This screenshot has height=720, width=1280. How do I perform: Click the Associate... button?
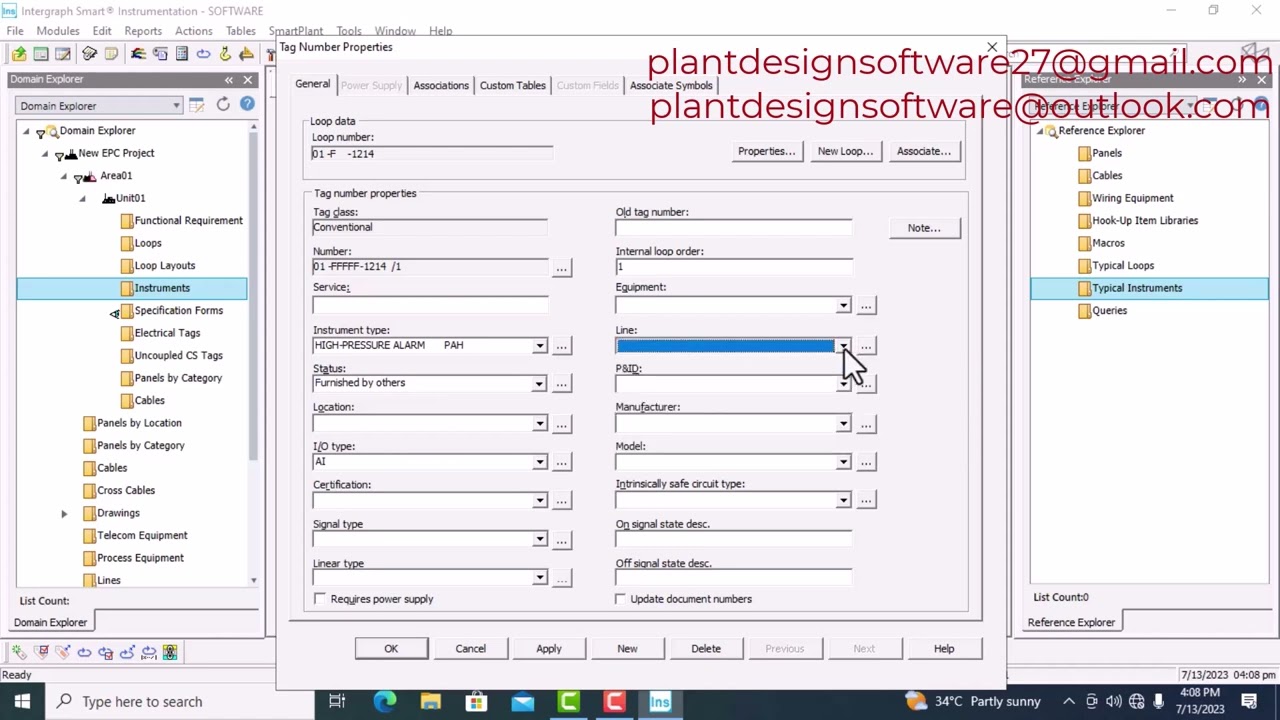click(924, 151)
